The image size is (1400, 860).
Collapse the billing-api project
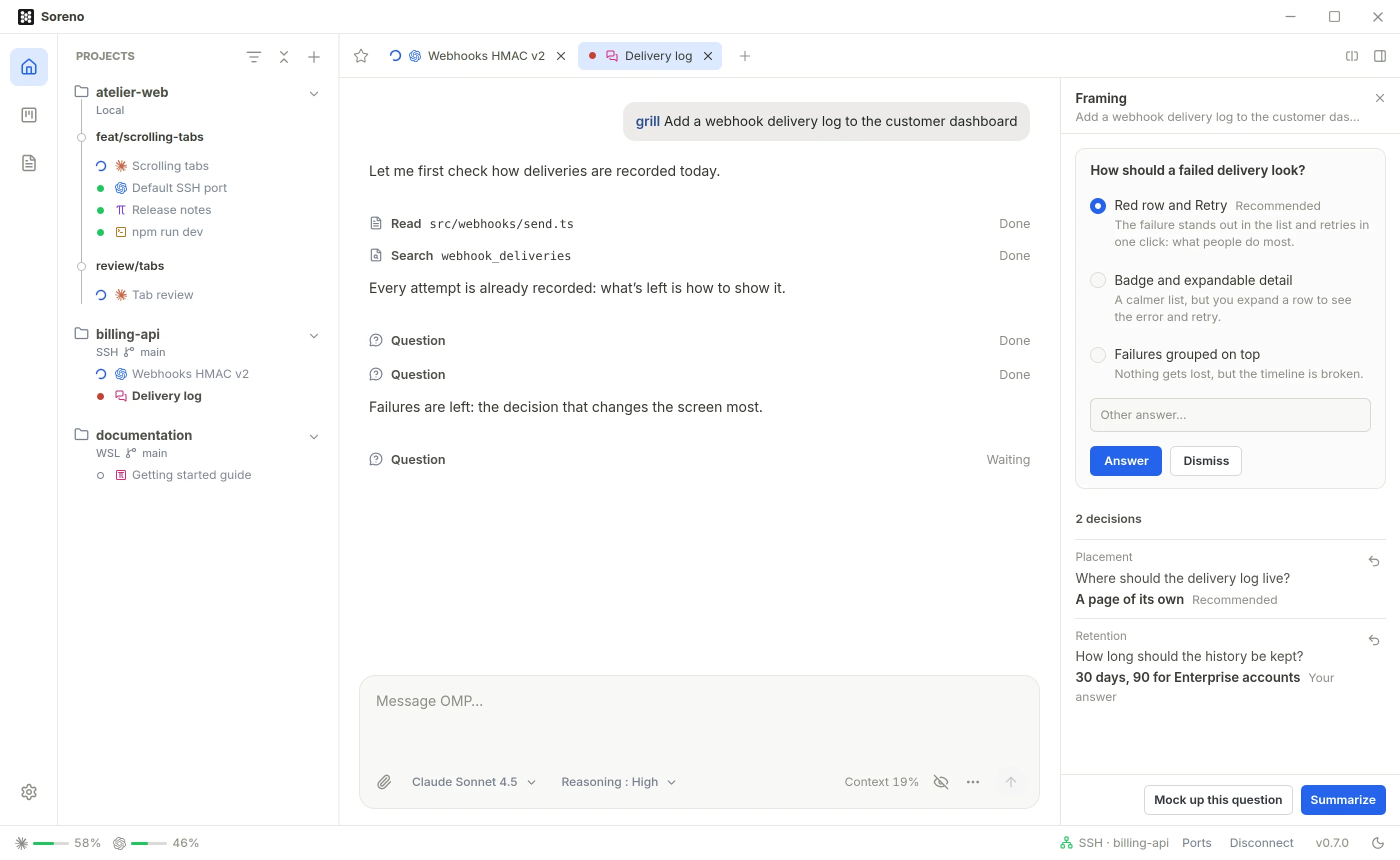click(x=314, y=336)
